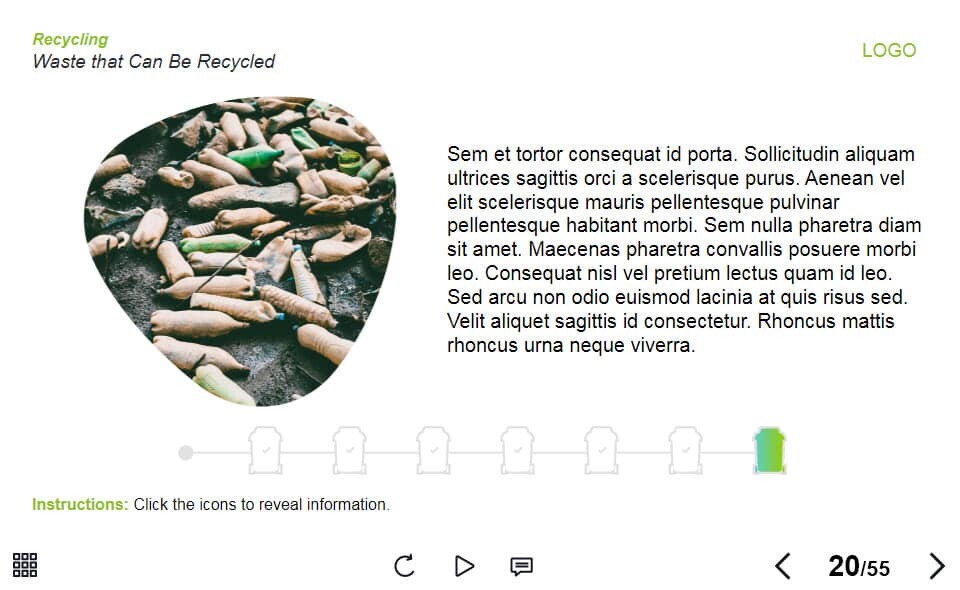Go to next slide arrow
Screen dimensions: 960x590
point(937,566)
